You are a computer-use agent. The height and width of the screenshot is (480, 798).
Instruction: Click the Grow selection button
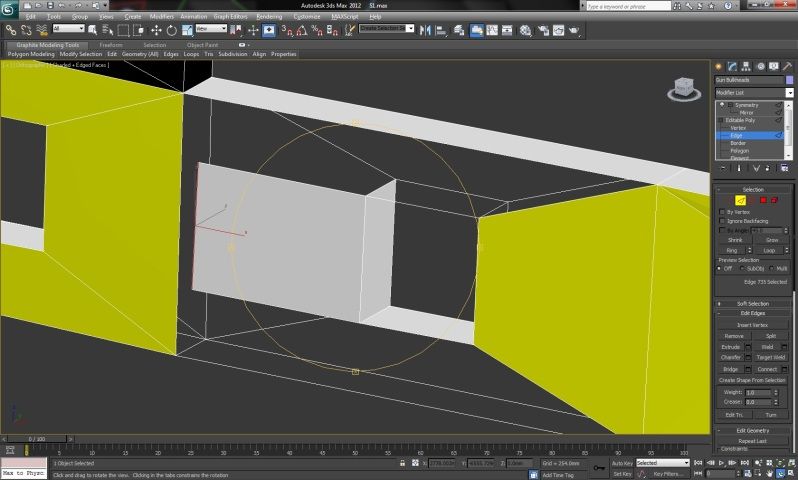point(772,240)
